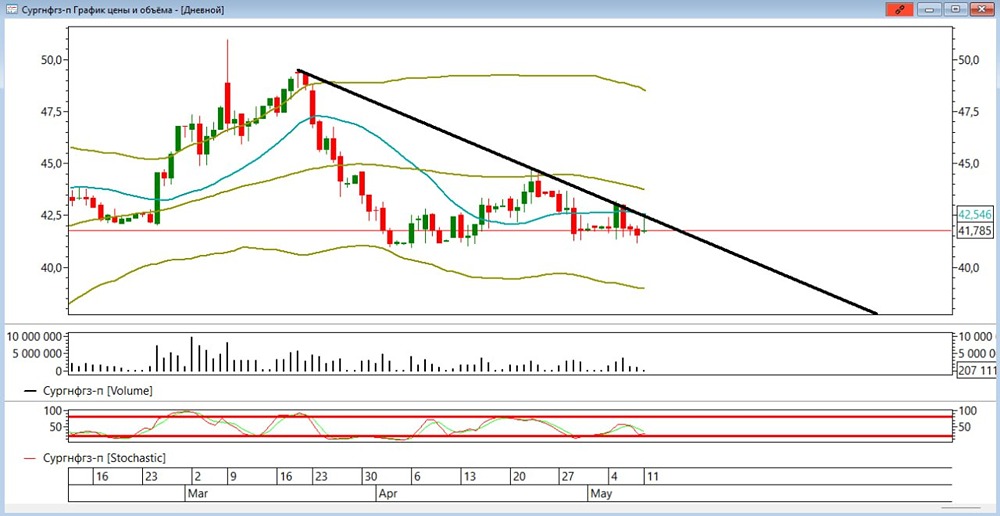Click 5 000 000 on left volume axis
1000x516 pixels.
click(x=37, y=353)
